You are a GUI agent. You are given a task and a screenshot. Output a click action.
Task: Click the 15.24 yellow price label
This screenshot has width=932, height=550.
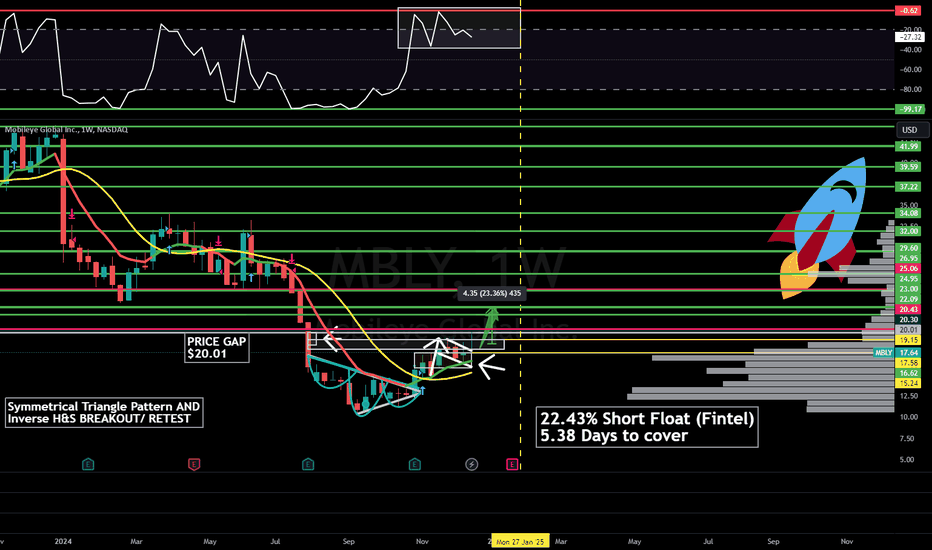[x=909, y=384]
